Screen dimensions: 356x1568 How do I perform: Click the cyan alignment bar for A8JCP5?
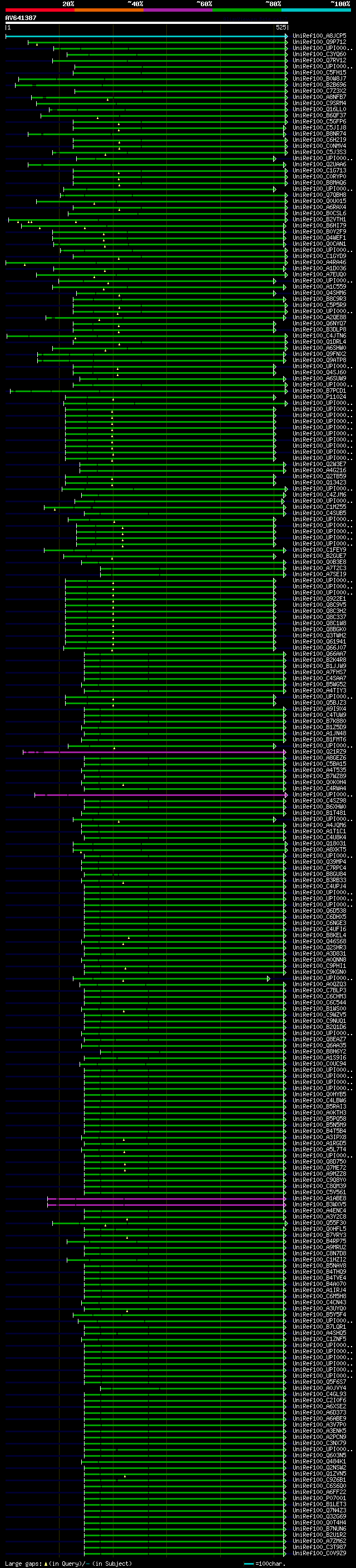(147, 37)
